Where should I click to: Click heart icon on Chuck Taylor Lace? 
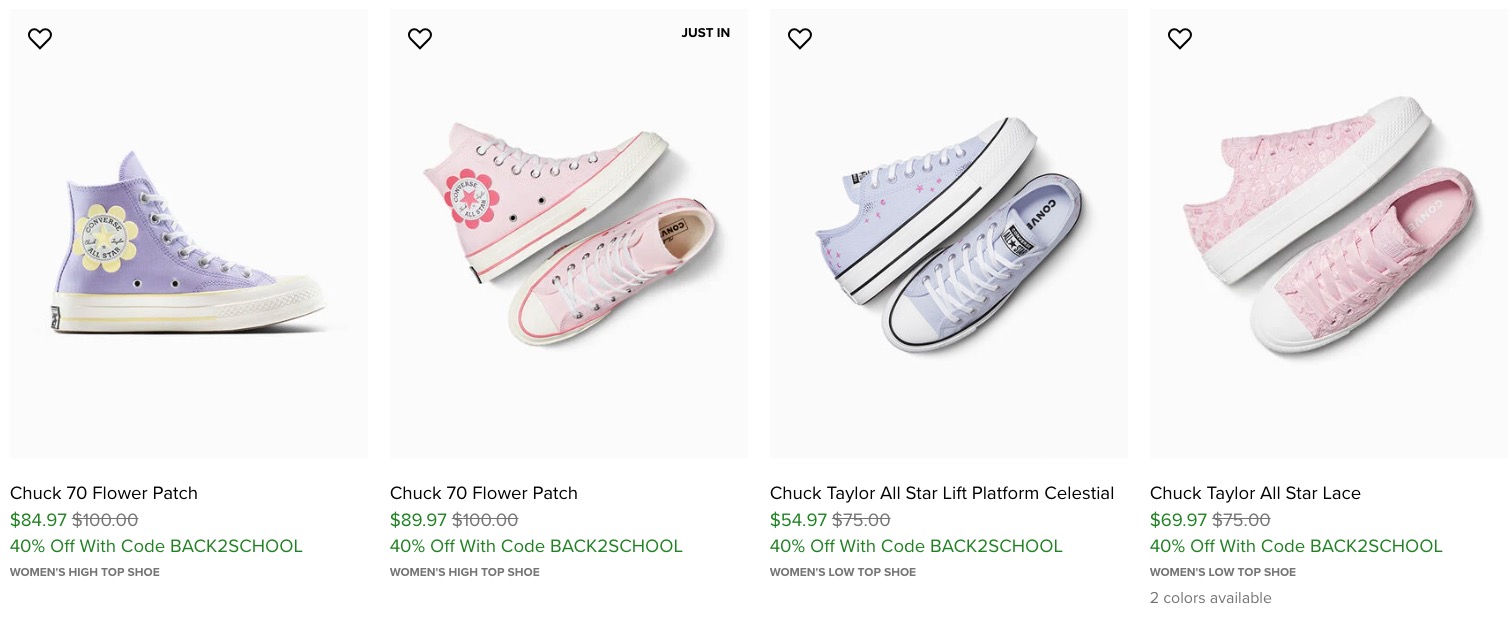(1180, 39)
